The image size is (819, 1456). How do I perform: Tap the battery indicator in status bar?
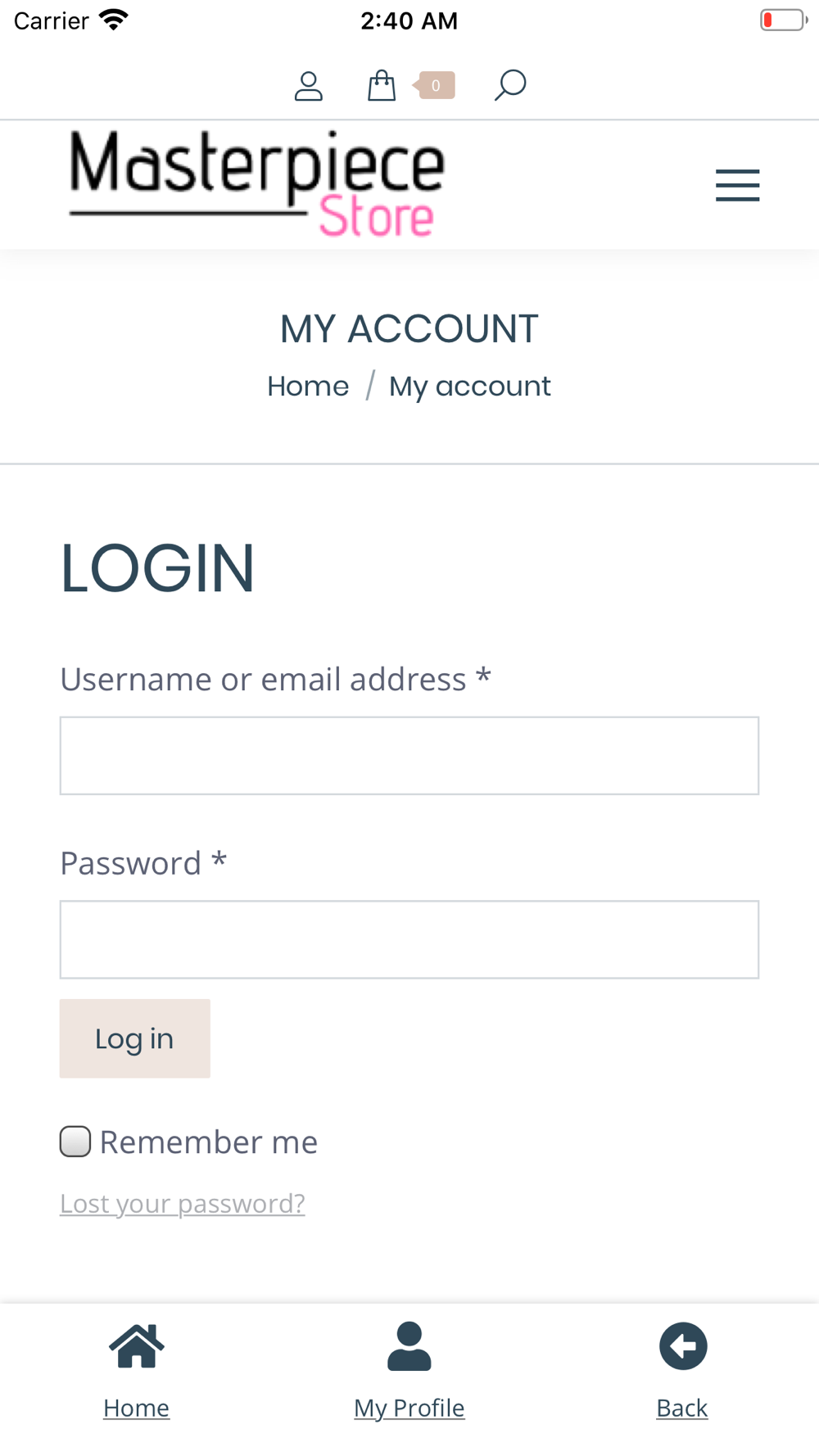point(784,20)
